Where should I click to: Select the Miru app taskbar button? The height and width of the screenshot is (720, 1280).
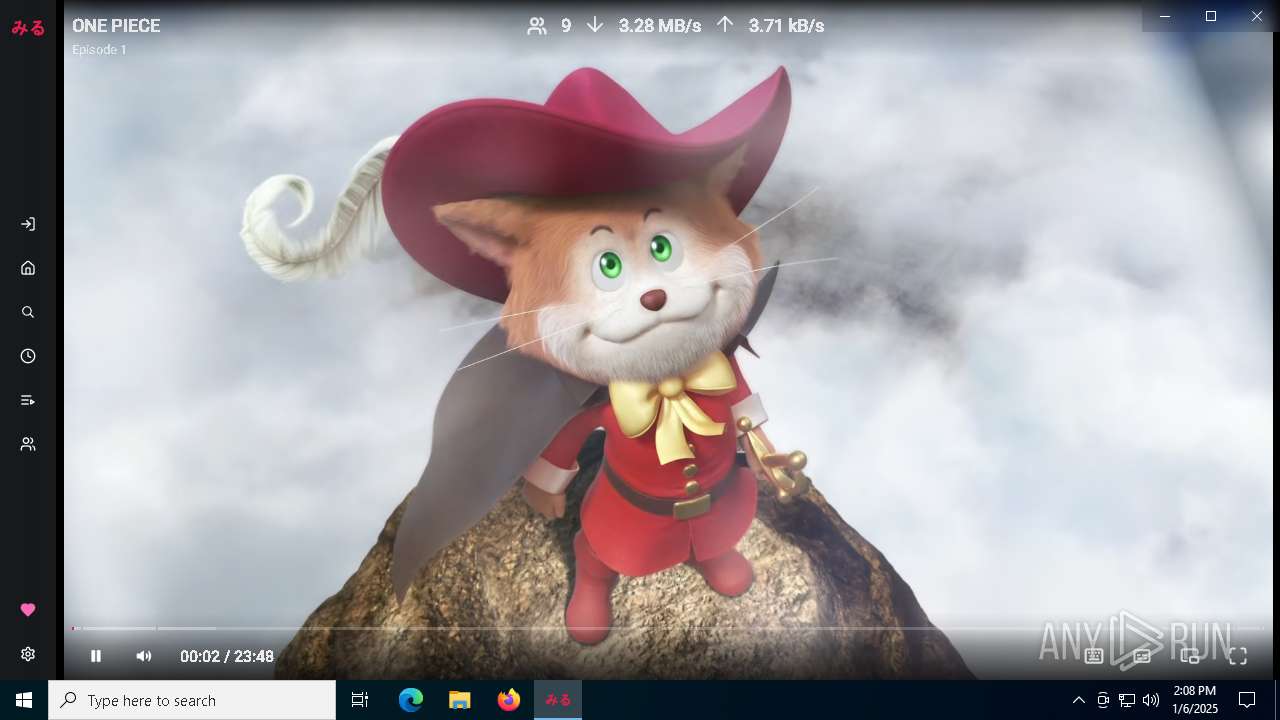[558, 700]
